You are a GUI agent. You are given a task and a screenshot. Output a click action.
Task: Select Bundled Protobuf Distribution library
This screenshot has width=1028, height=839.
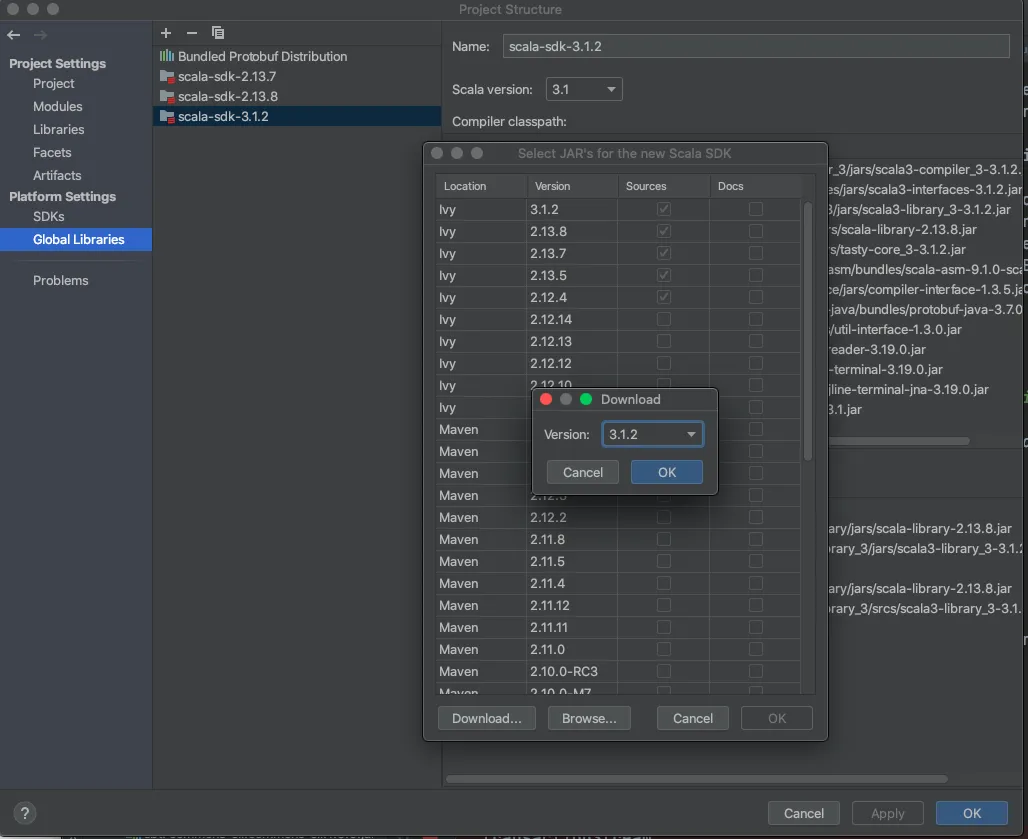coord(262,56)
